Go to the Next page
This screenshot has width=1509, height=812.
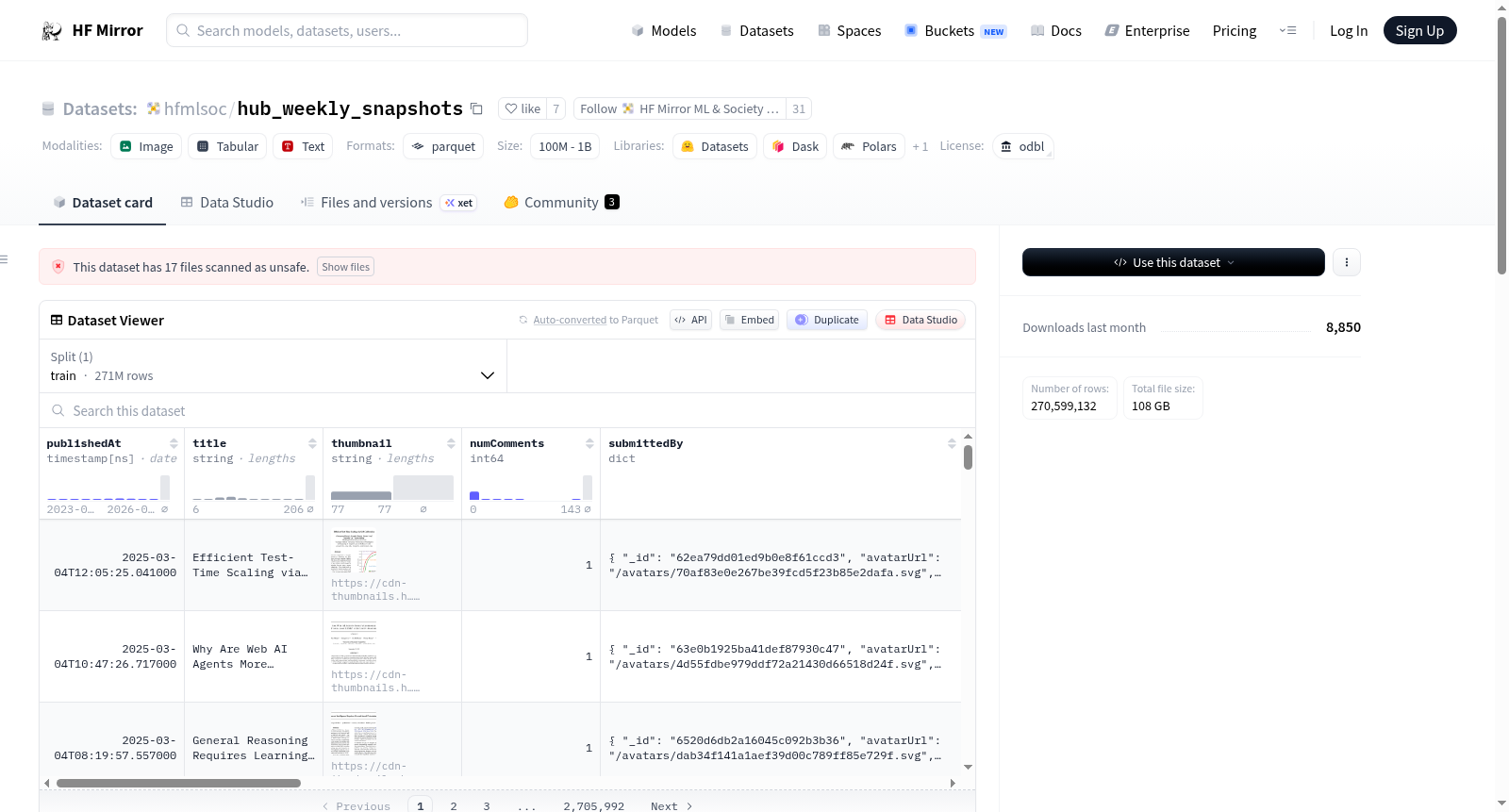pos(672,805)
